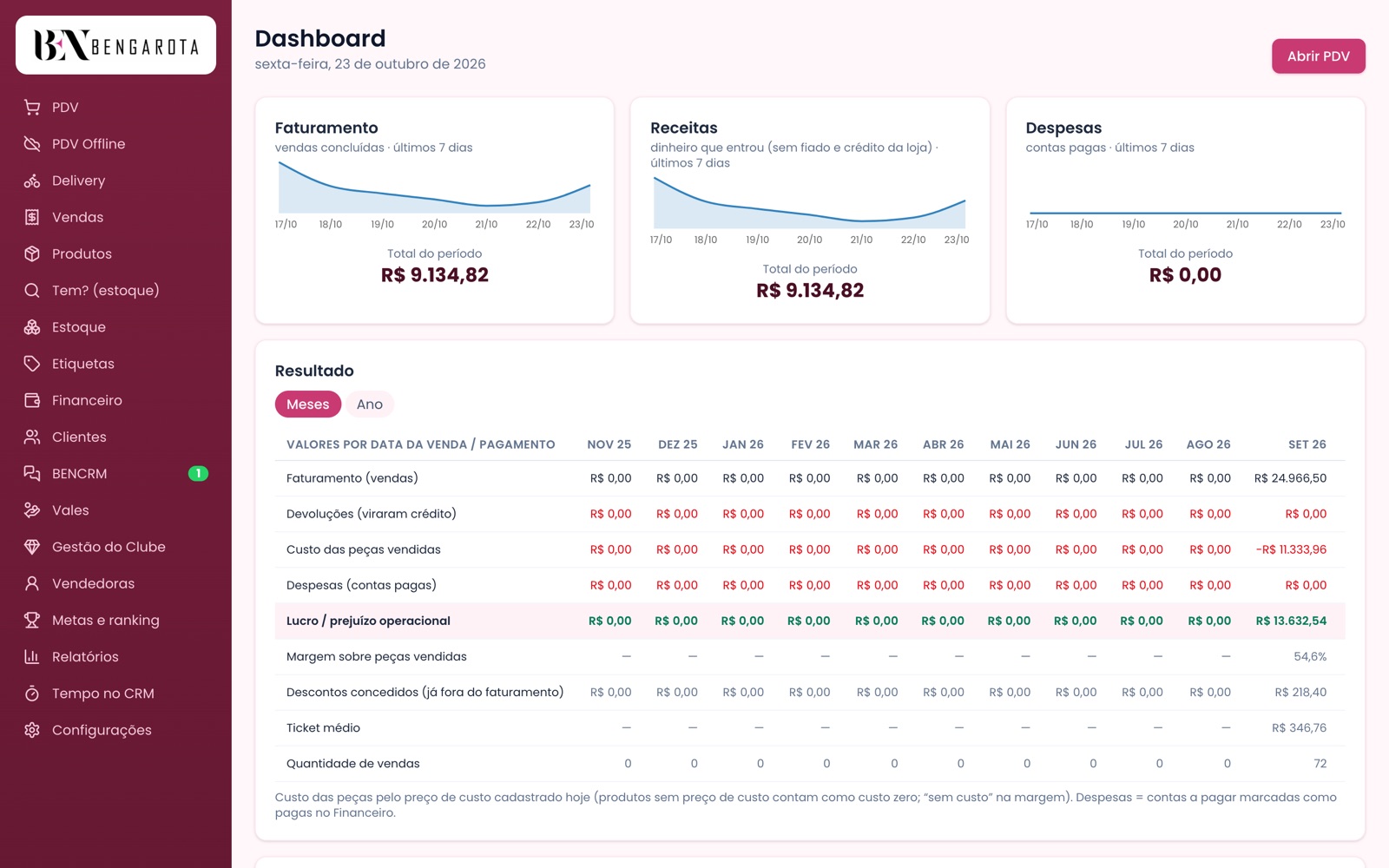Select the Produtos box icon
This screenshot has height=868, width=1389.
coord(32,253)
